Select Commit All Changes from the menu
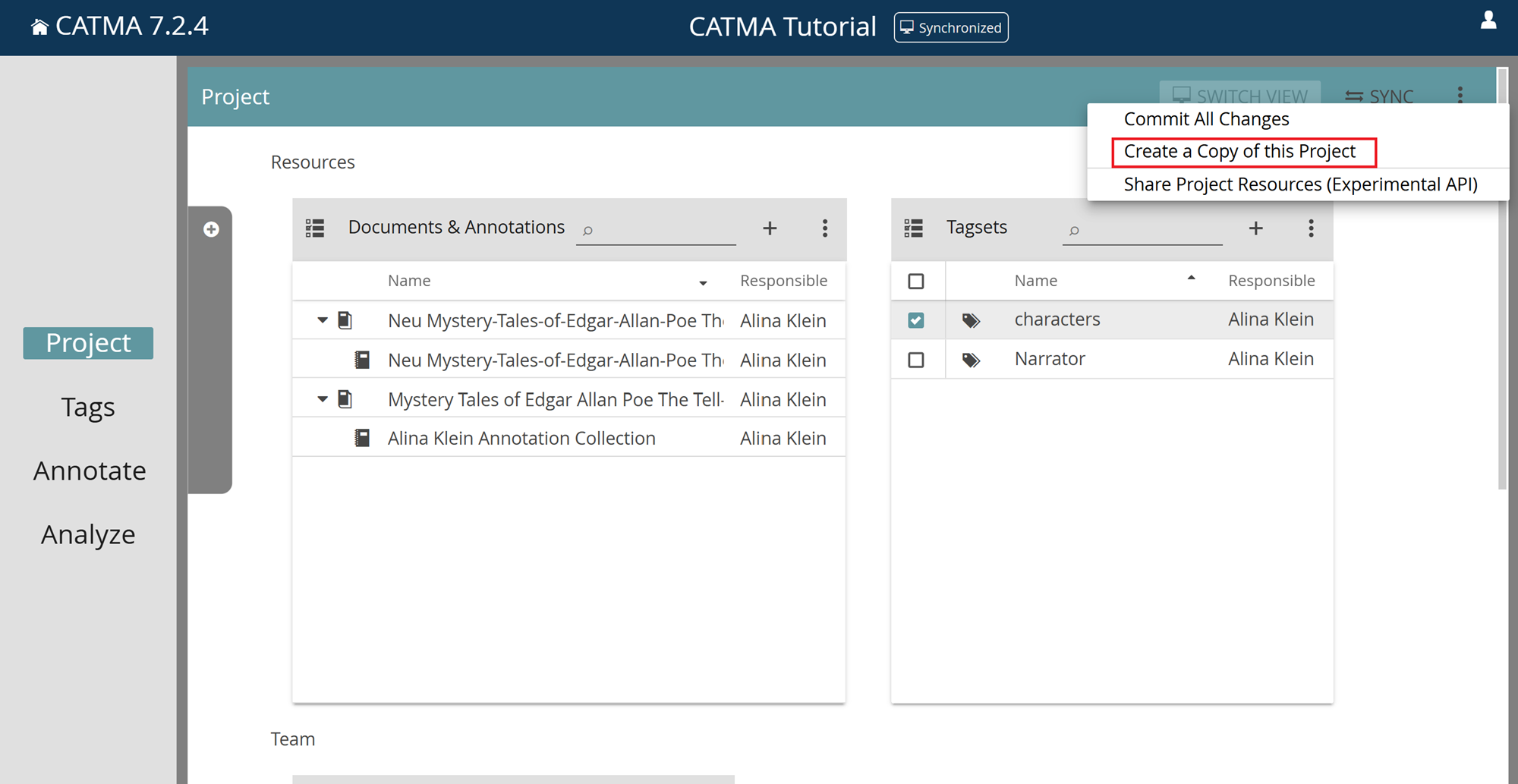 (1206, 118)
